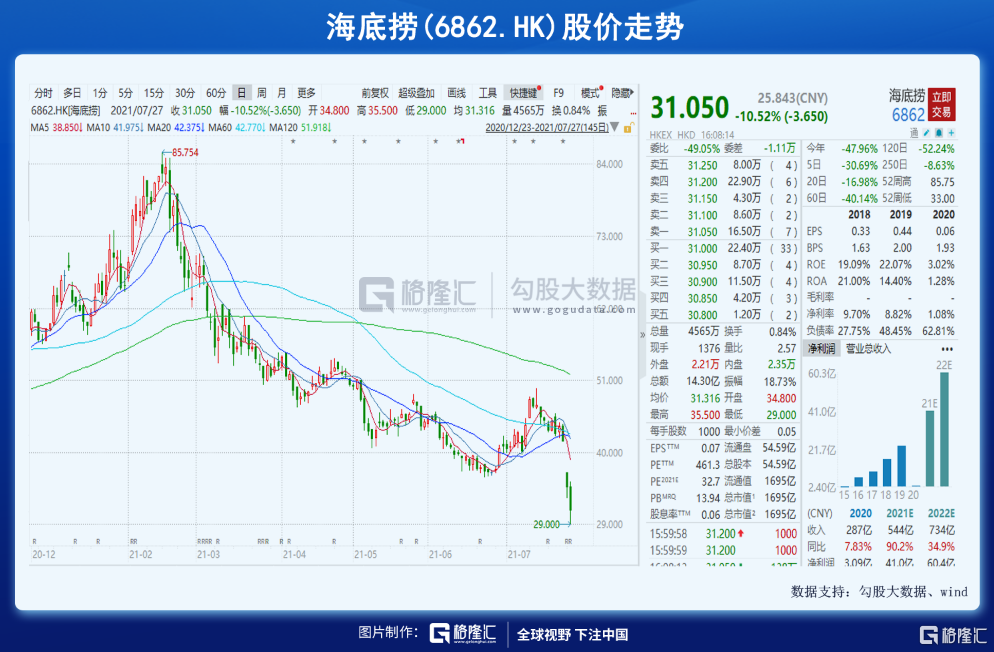994x652 pixels.
Task: Click the 25.843(CNY) converted price
Action: 792,98
